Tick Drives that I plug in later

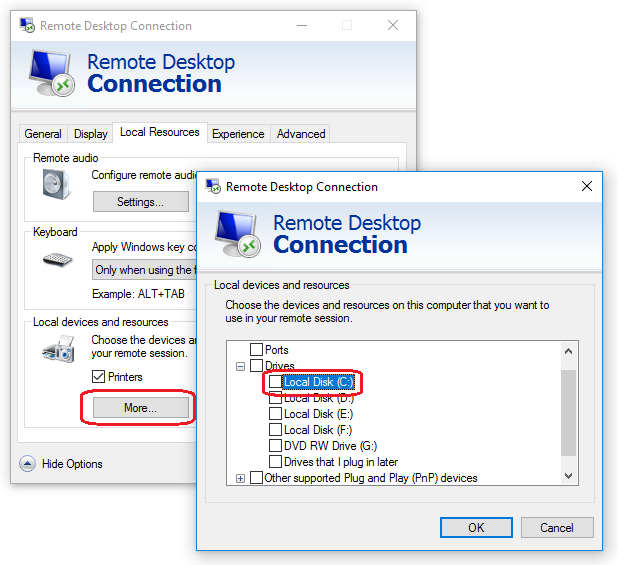pyautogui.click(x=275, y=462)
